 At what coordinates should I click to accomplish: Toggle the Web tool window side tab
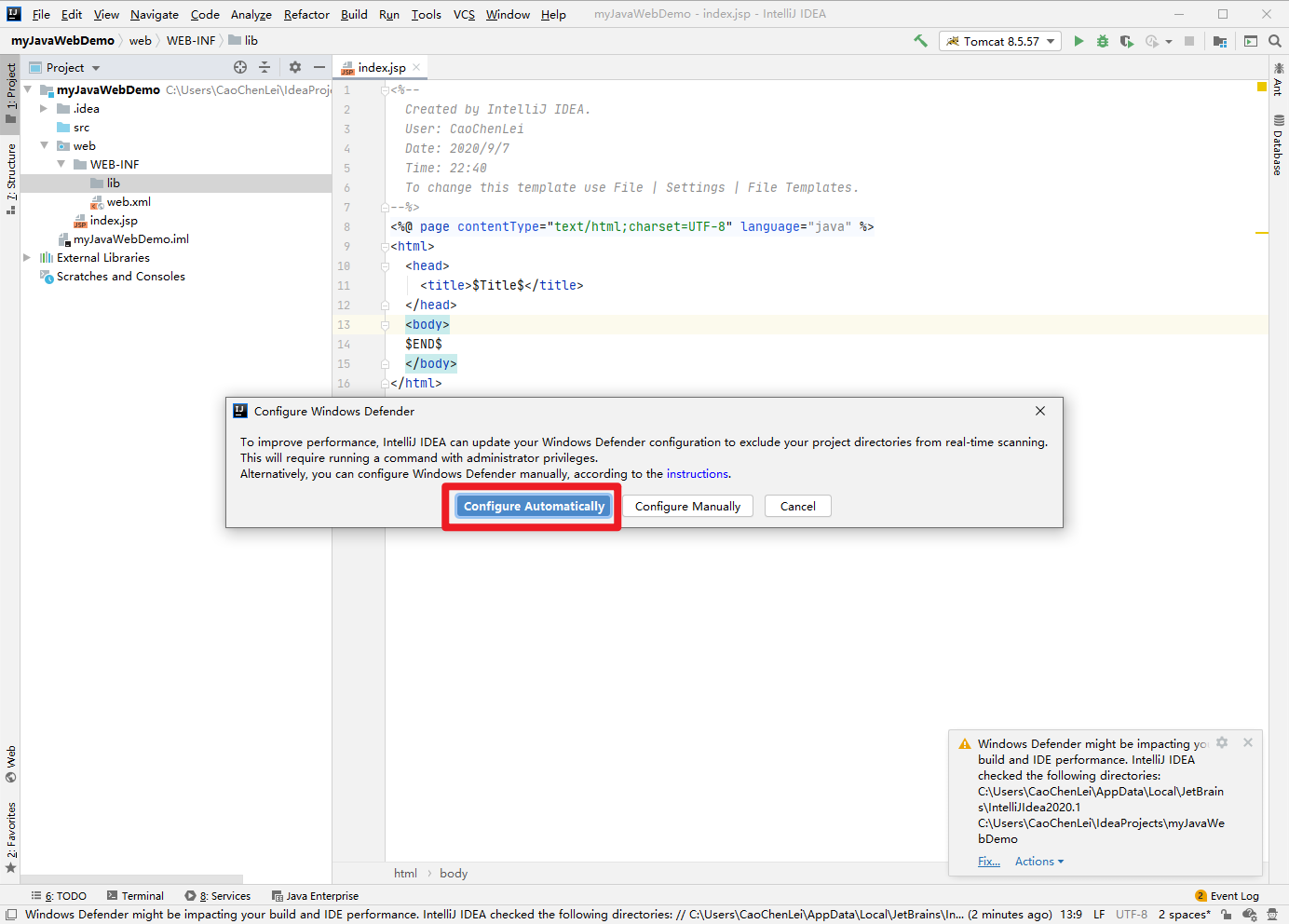click(x=10, y=764)
